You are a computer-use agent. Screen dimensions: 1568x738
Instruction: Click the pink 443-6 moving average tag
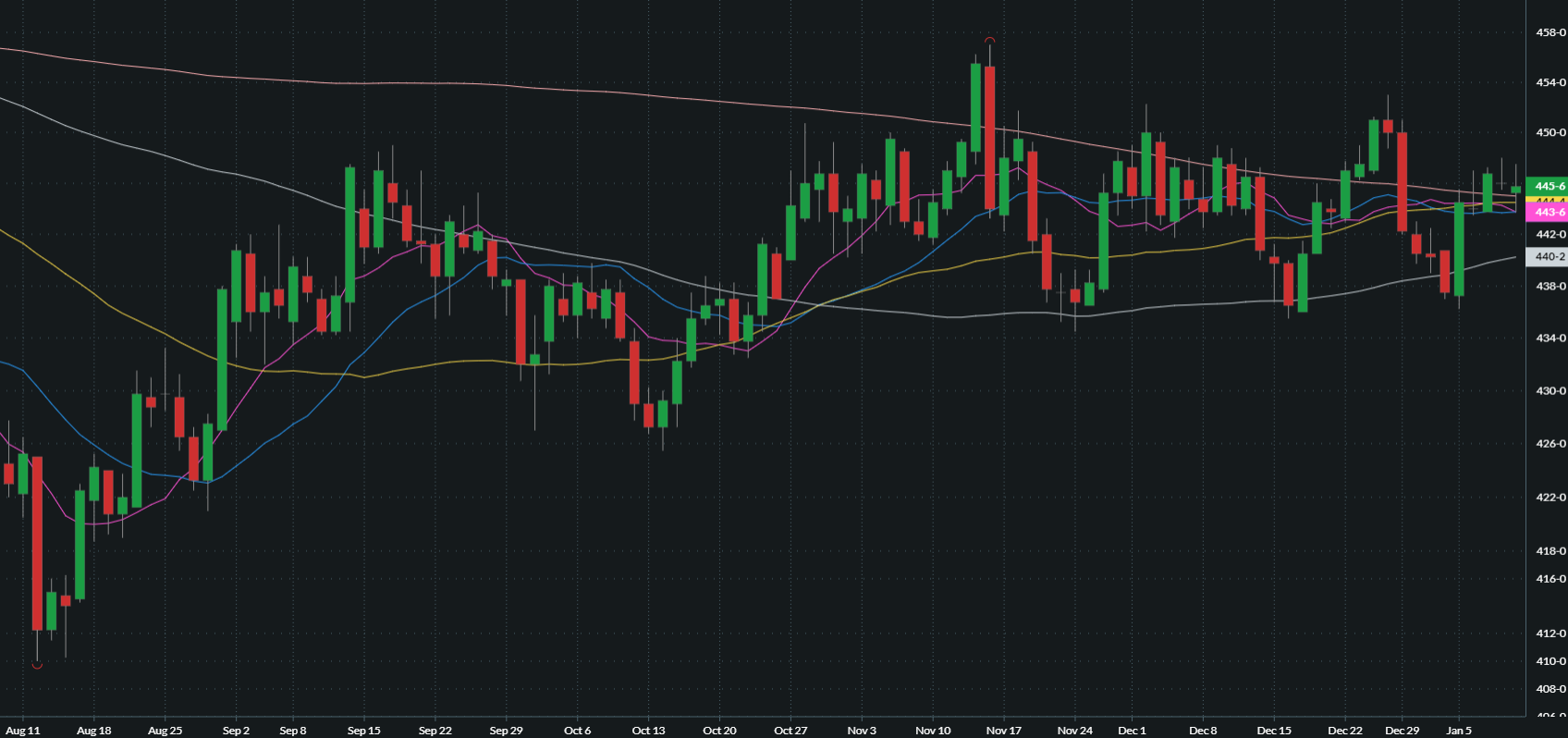pos(1546,213)
